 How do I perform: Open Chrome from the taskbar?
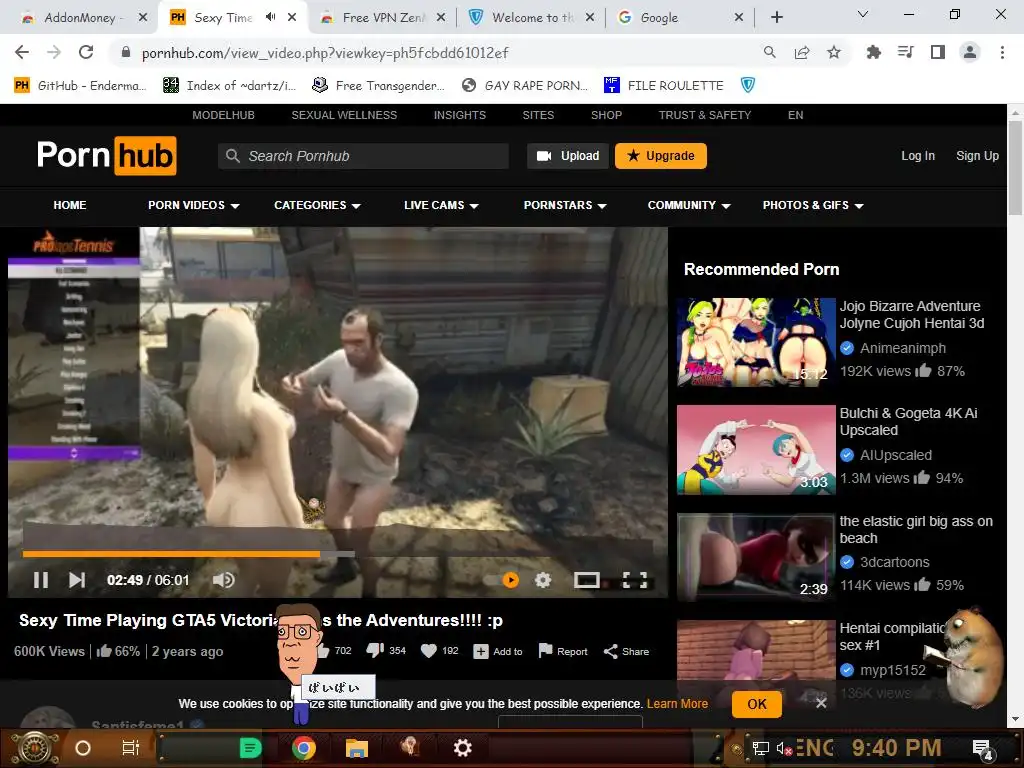[x=304, y=748]
